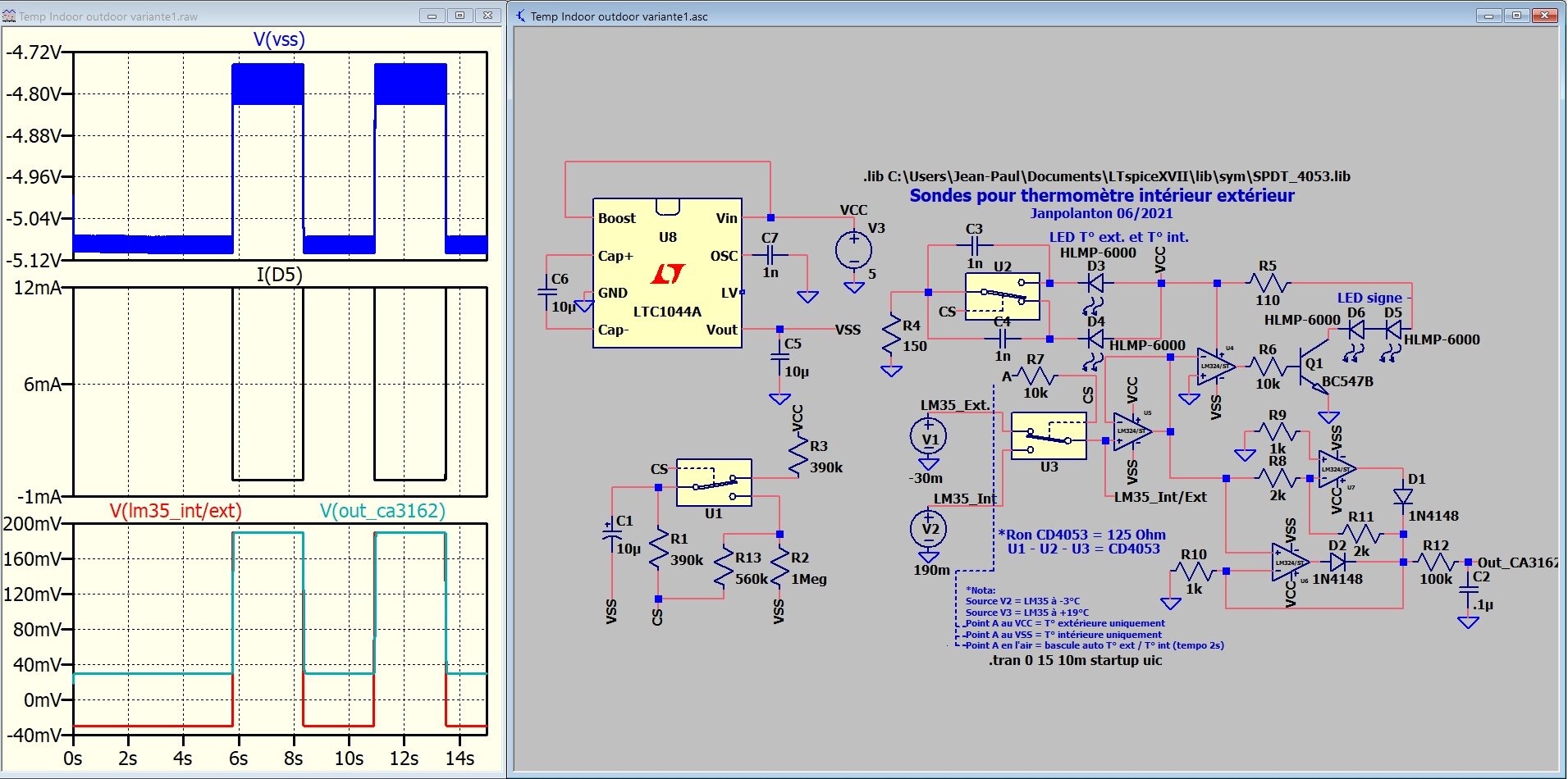The image size is (1568, 779).
Task: Select the D5 LED symbol
Action: tap(1392, 330)
